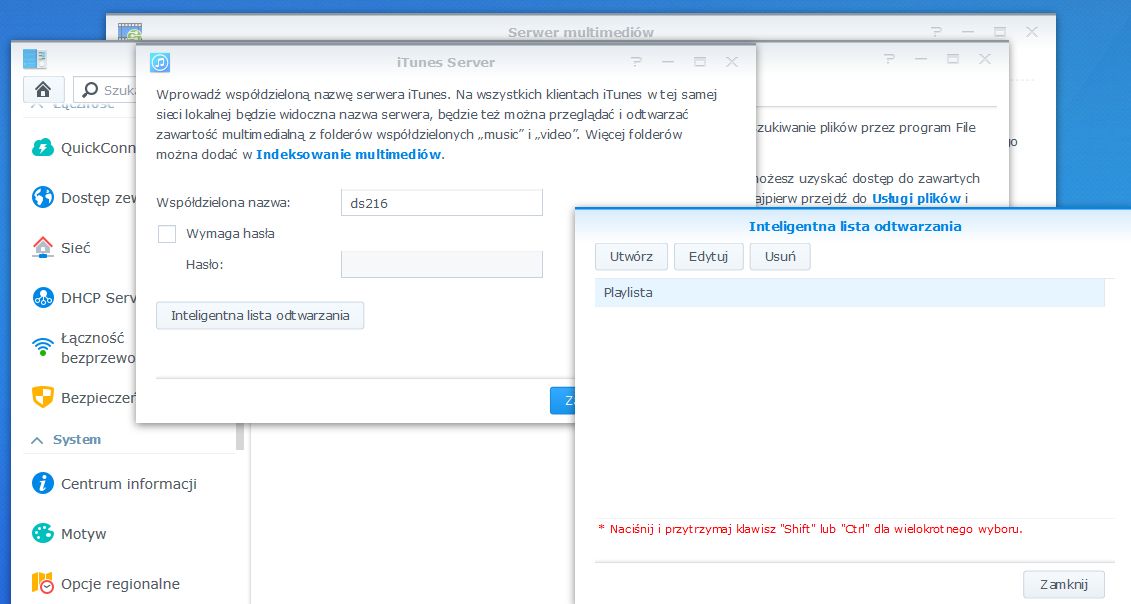Screen dimensions: 1131x604
Task: Open Opcje regionalne sidebar entry
Action: tap(120, 584)
